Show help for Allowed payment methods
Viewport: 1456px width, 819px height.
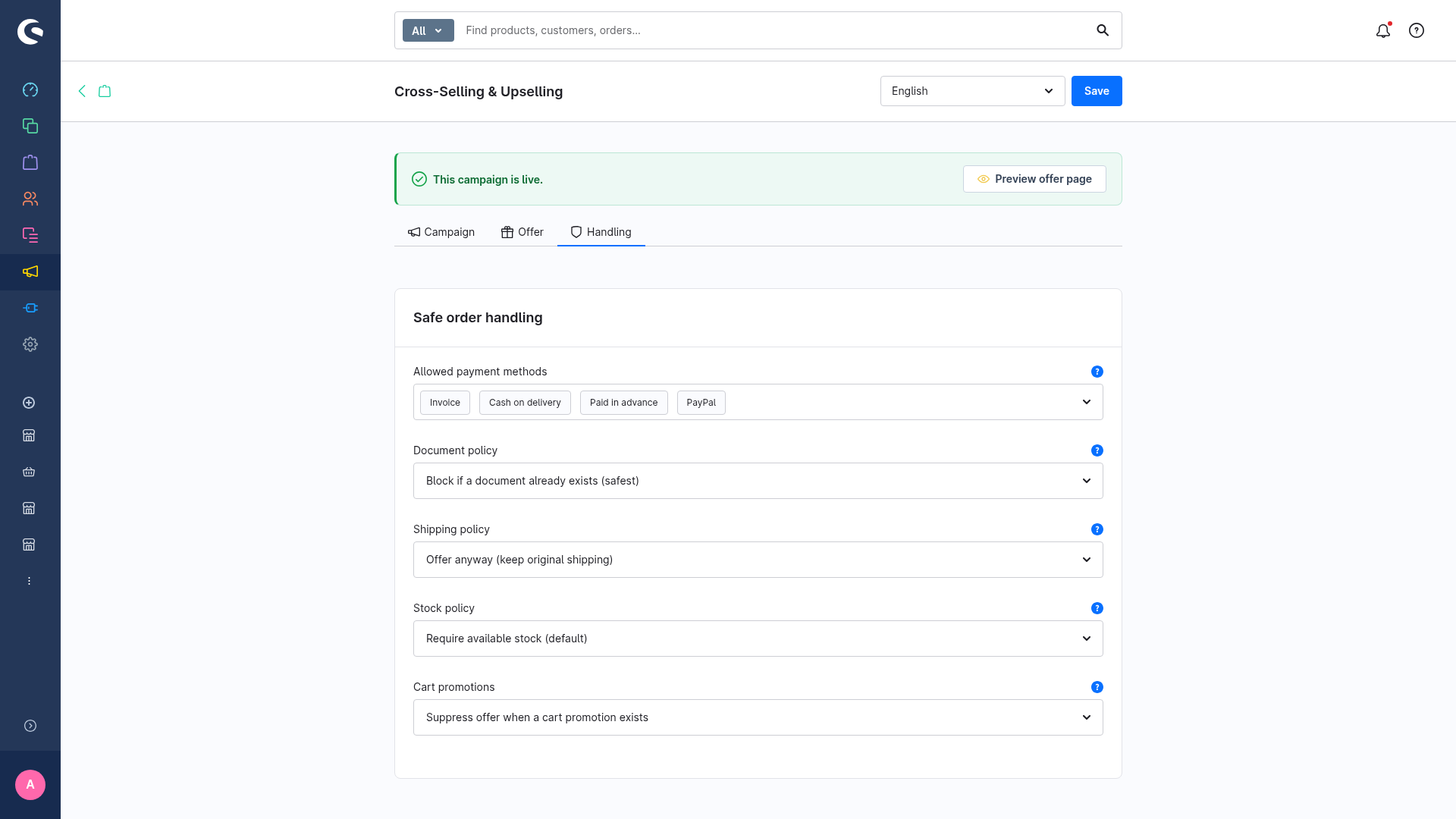point(1097,372)
